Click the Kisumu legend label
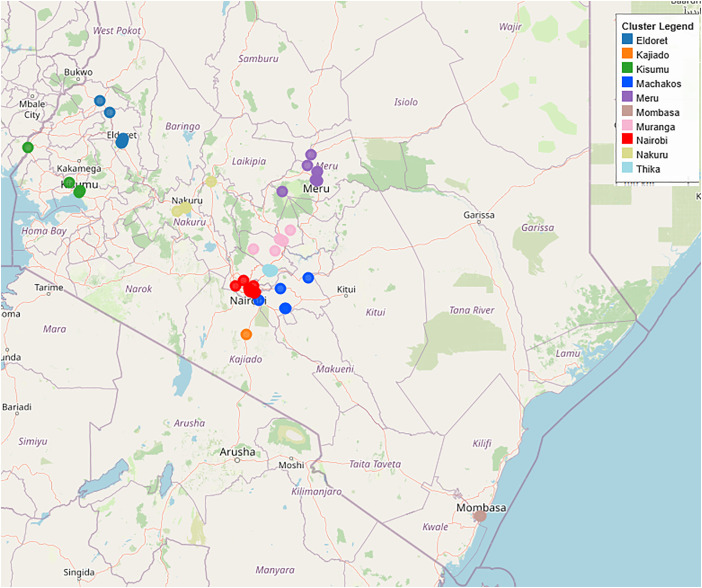The height and width of the screenshot is (588, 702). [x=652, y=69]
